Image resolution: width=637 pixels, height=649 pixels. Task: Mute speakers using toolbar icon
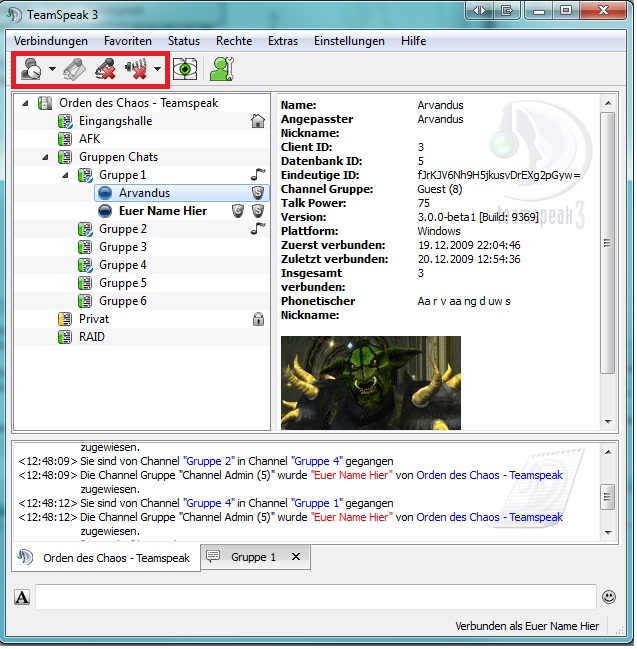click(136, 69)
